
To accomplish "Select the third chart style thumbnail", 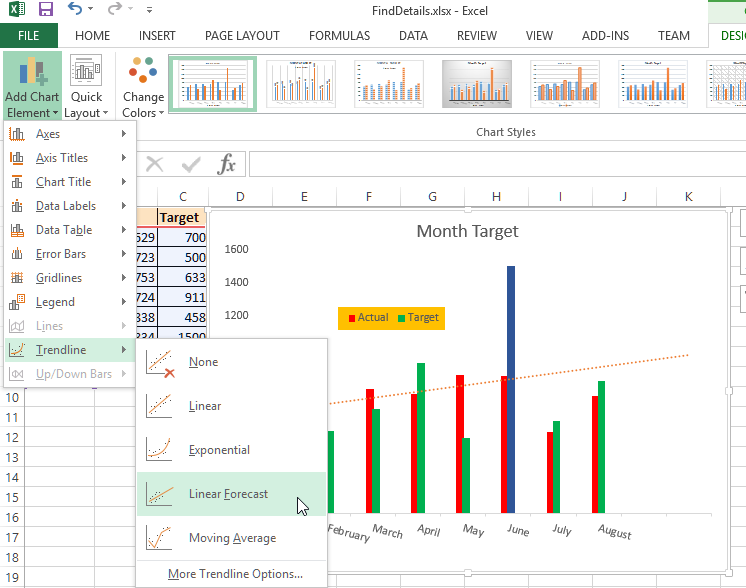I will click(389, 84).
